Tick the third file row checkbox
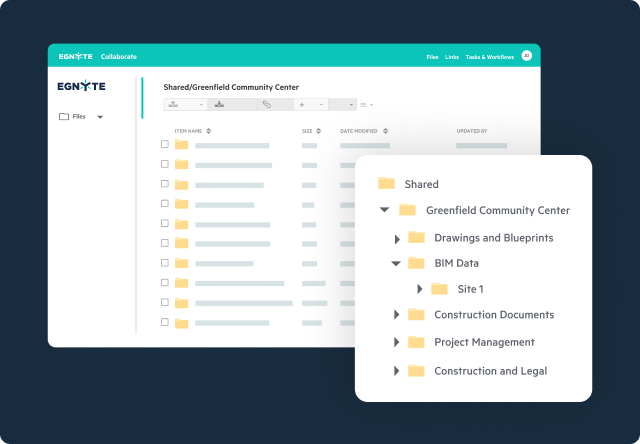 (165, 184)
